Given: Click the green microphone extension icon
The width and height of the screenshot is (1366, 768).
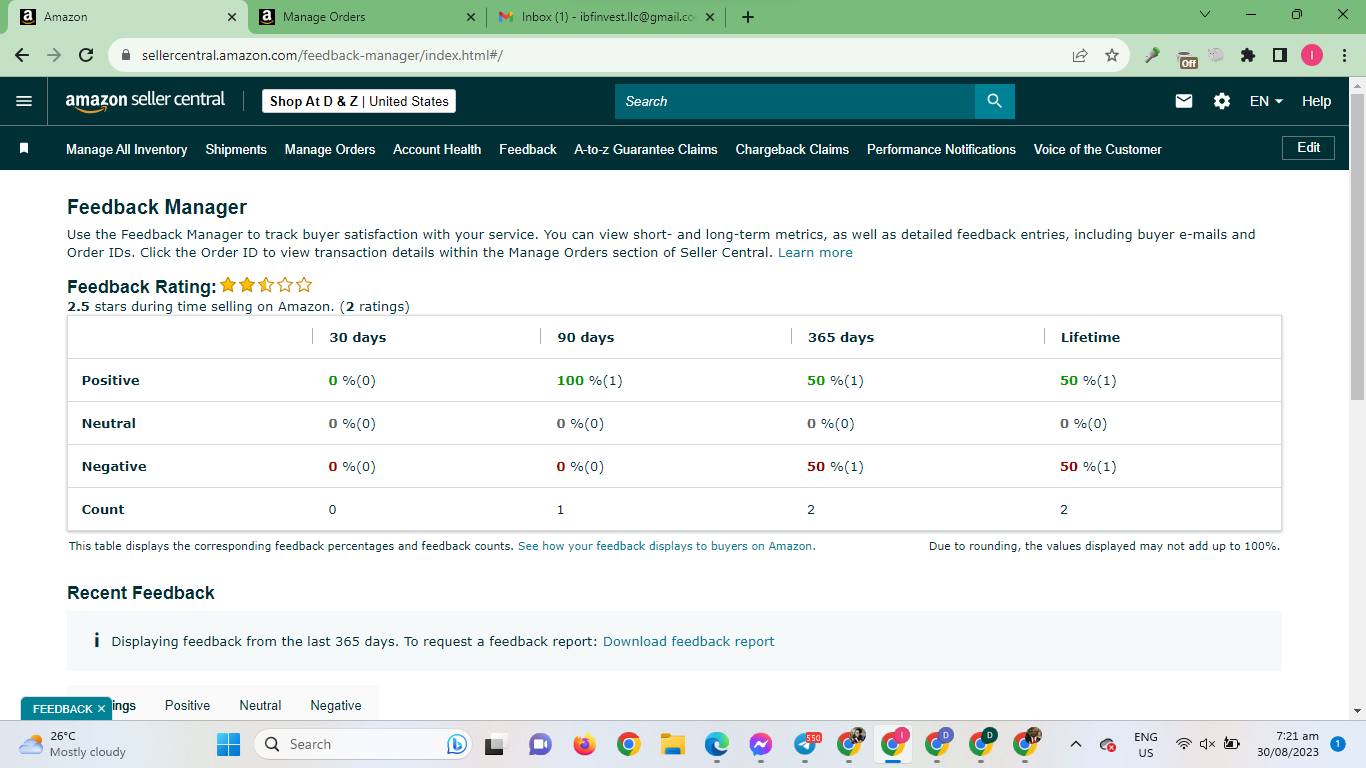Looking at the screenshot, I should point(1152,56).
